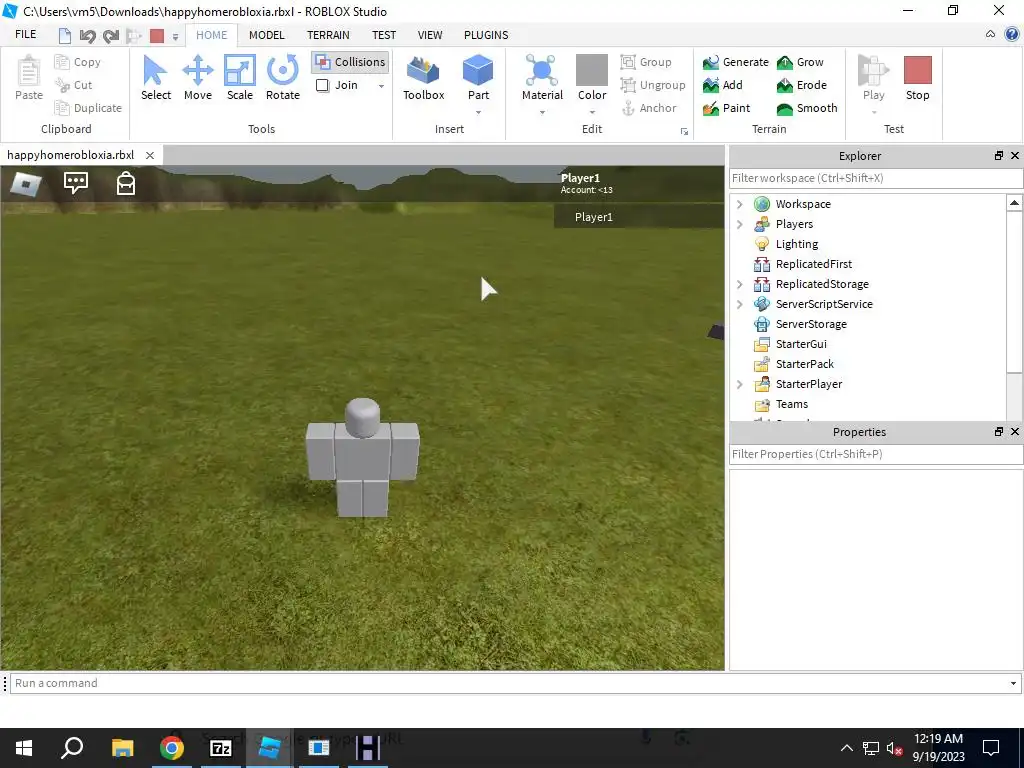Click the Copy button
This screenshot has height=768, width=1024.
click(x=78, y=62)
